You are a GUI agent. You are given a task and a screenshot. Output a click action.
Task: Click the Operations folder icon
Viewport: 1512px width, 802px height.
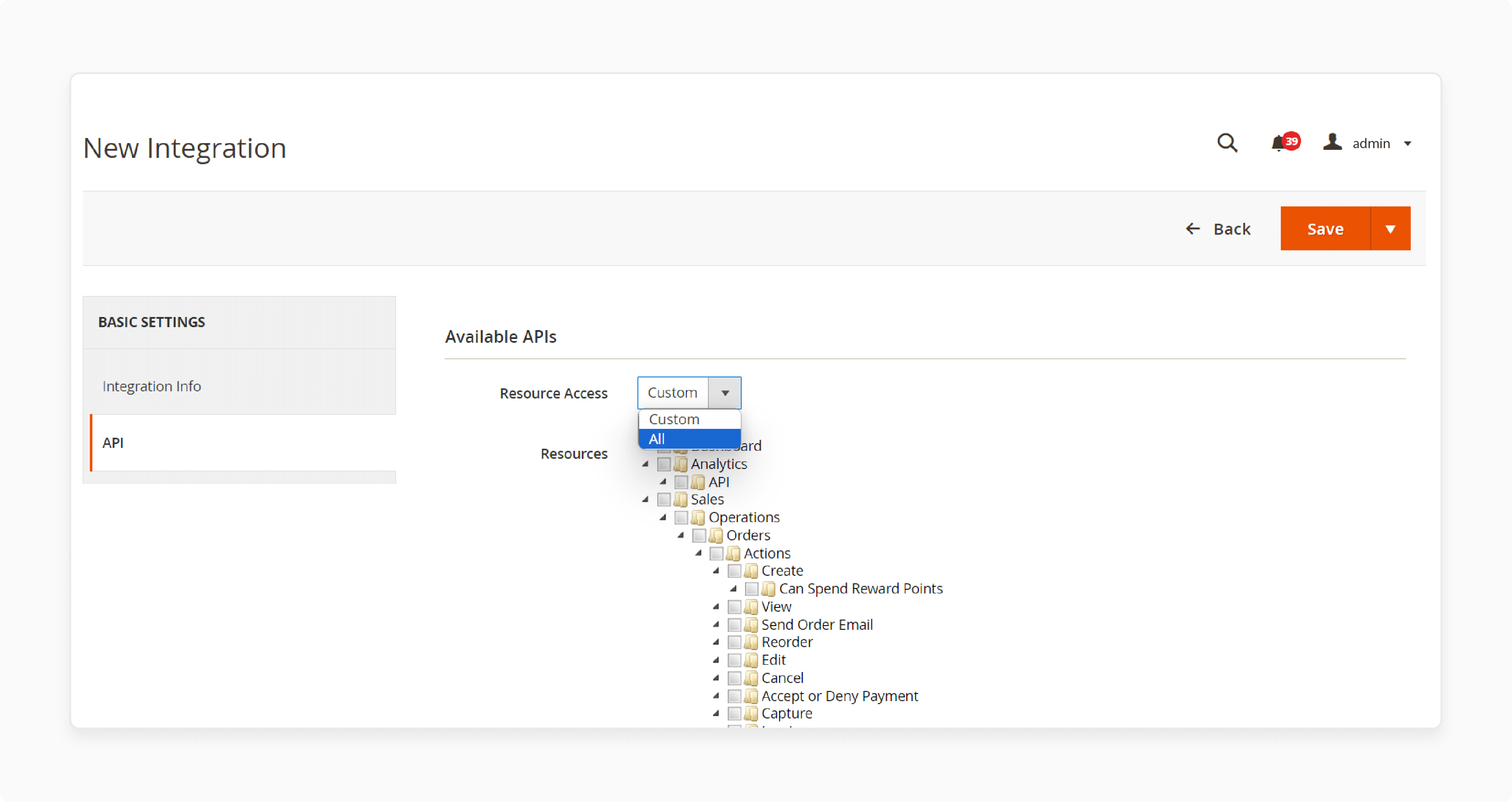698,518
